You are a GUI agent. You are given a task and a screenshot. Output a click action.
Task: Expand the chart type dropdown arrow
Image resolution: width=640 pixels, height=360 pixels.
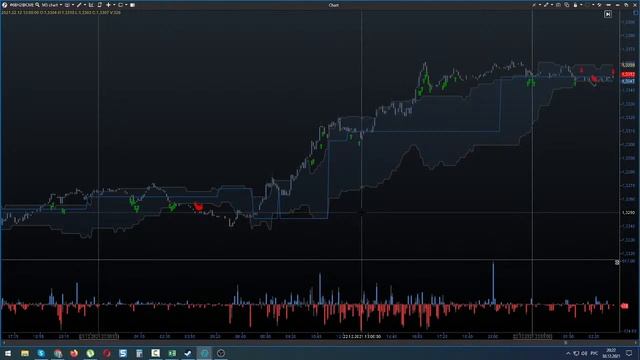tap(73, 5)
